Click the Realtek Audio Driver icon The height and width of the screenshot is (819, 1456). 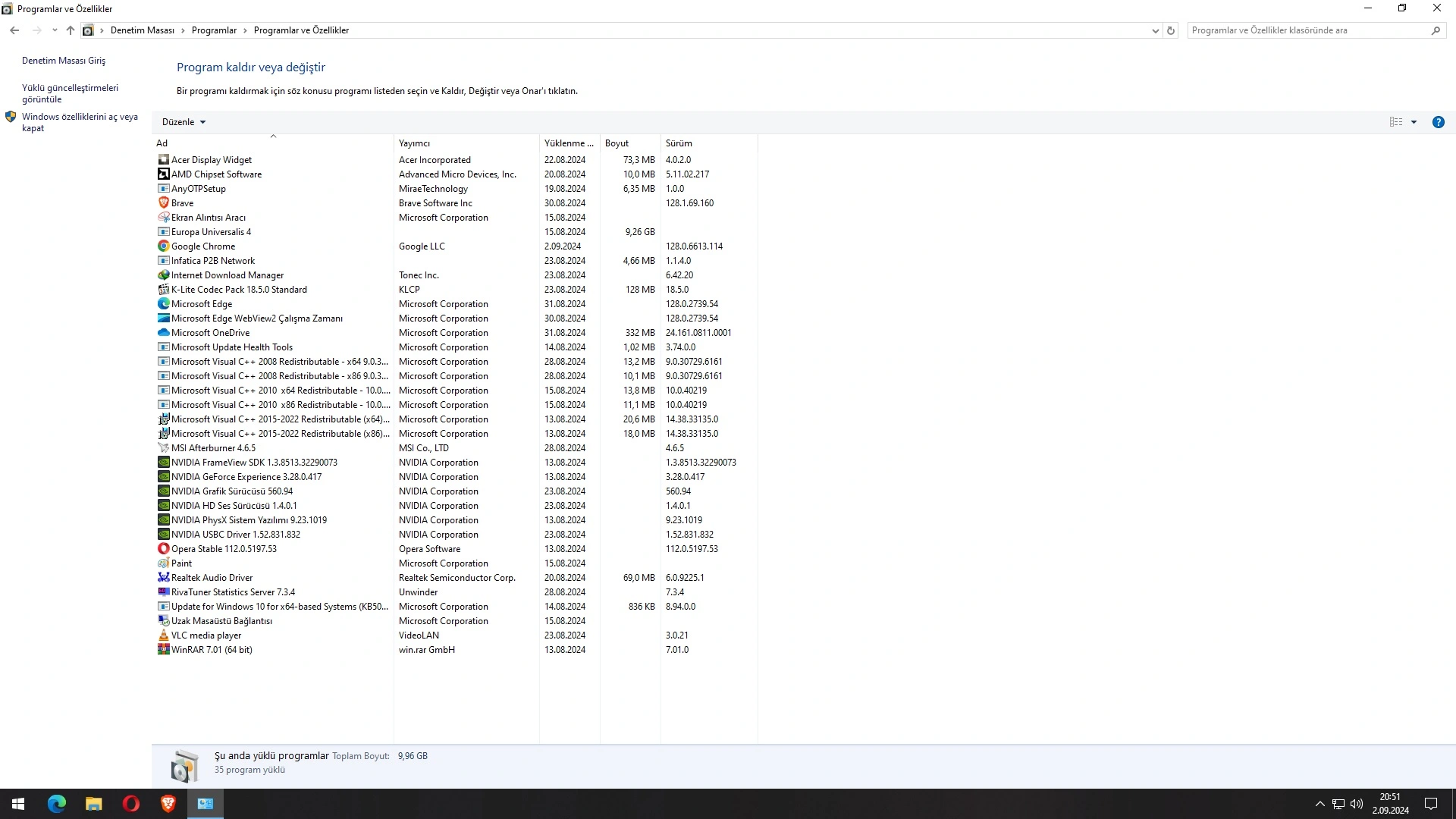(x=163, y=578)
